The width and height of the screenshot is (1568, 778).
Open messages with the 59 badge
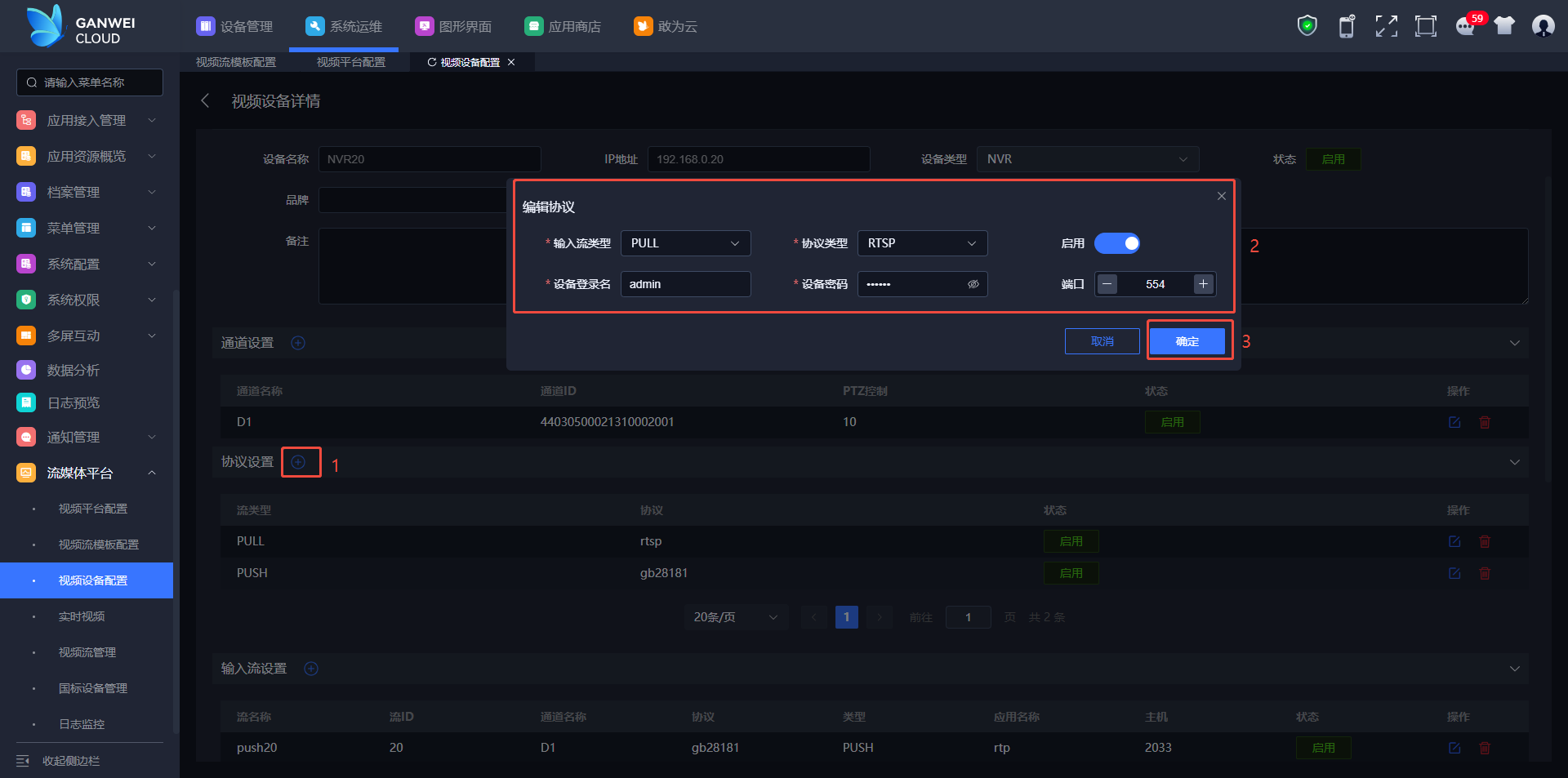click(1465, 26)
